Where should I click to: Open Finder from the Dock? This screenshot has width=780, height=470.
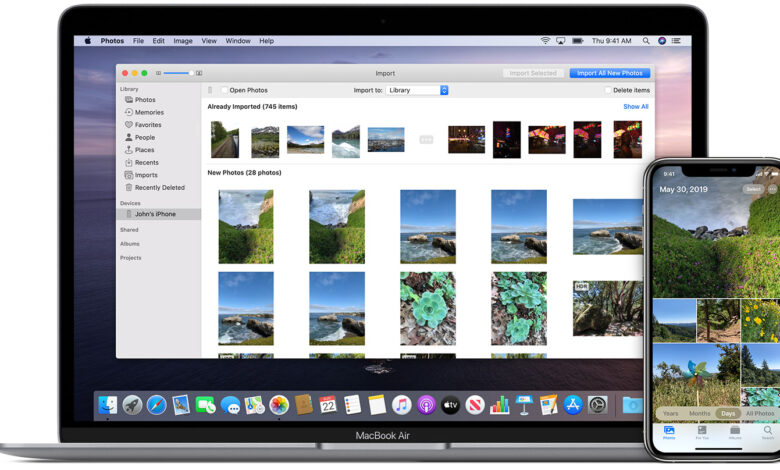(107, 405)
